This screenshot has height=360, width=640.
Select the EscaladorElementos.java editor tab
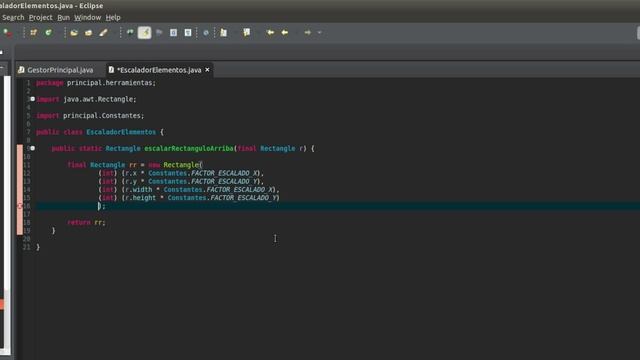coord(159,70)
